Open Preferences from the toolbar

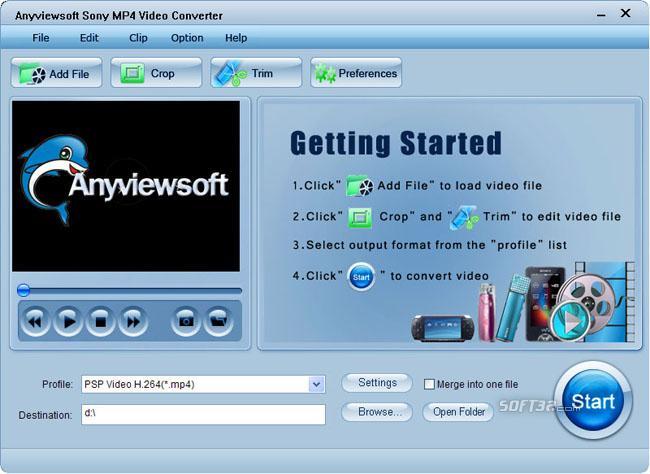point(356,73)
